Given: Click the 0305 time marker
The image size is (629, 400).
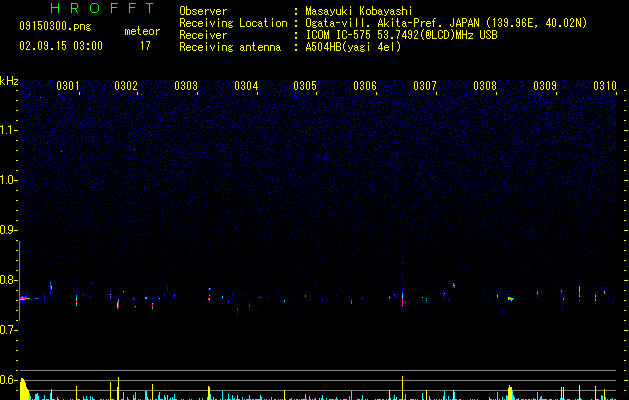Looking at the screenshot, I should [x=305, y=86].
